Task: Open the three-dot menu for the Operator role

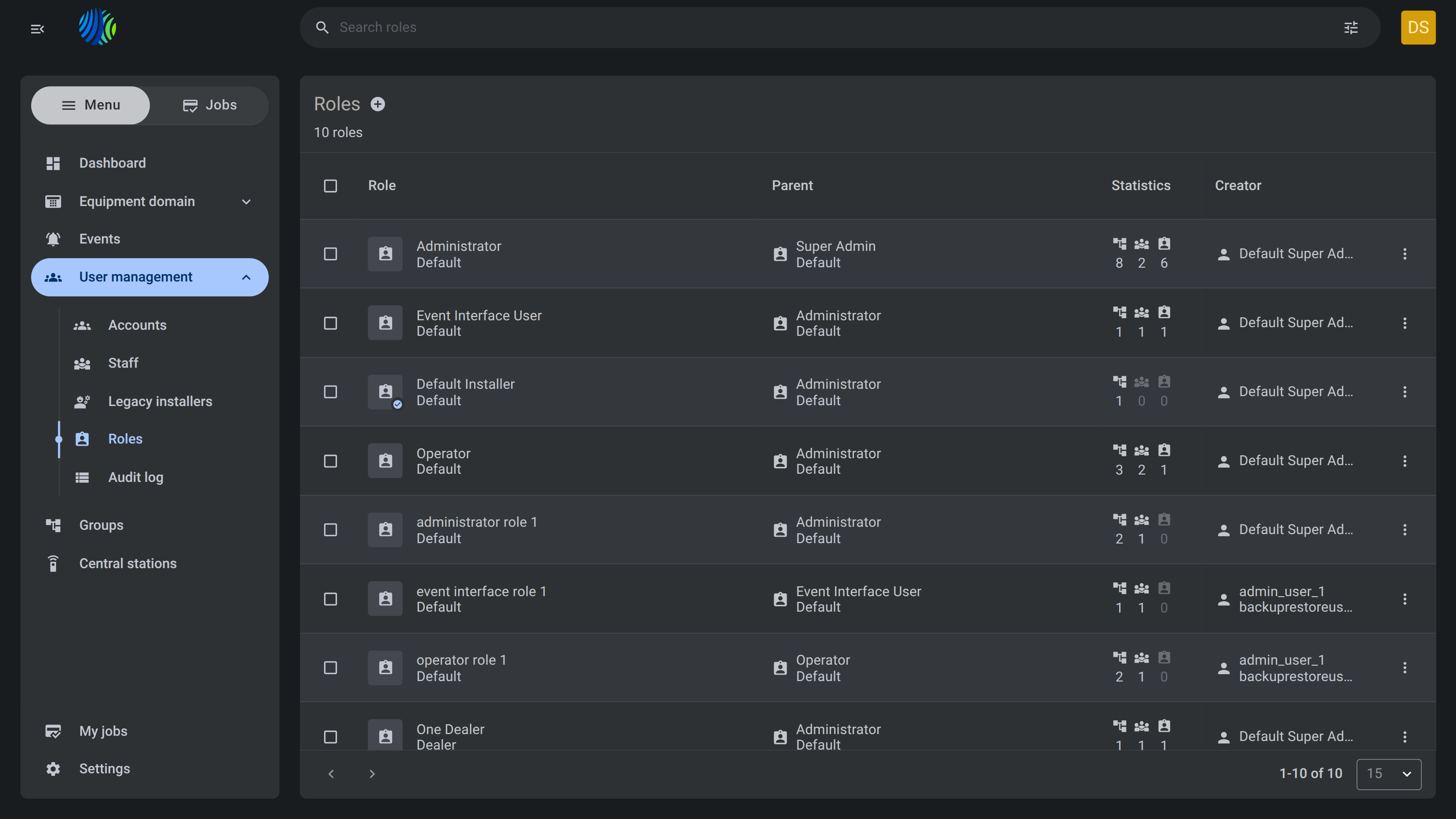Action: (1405, 461)
